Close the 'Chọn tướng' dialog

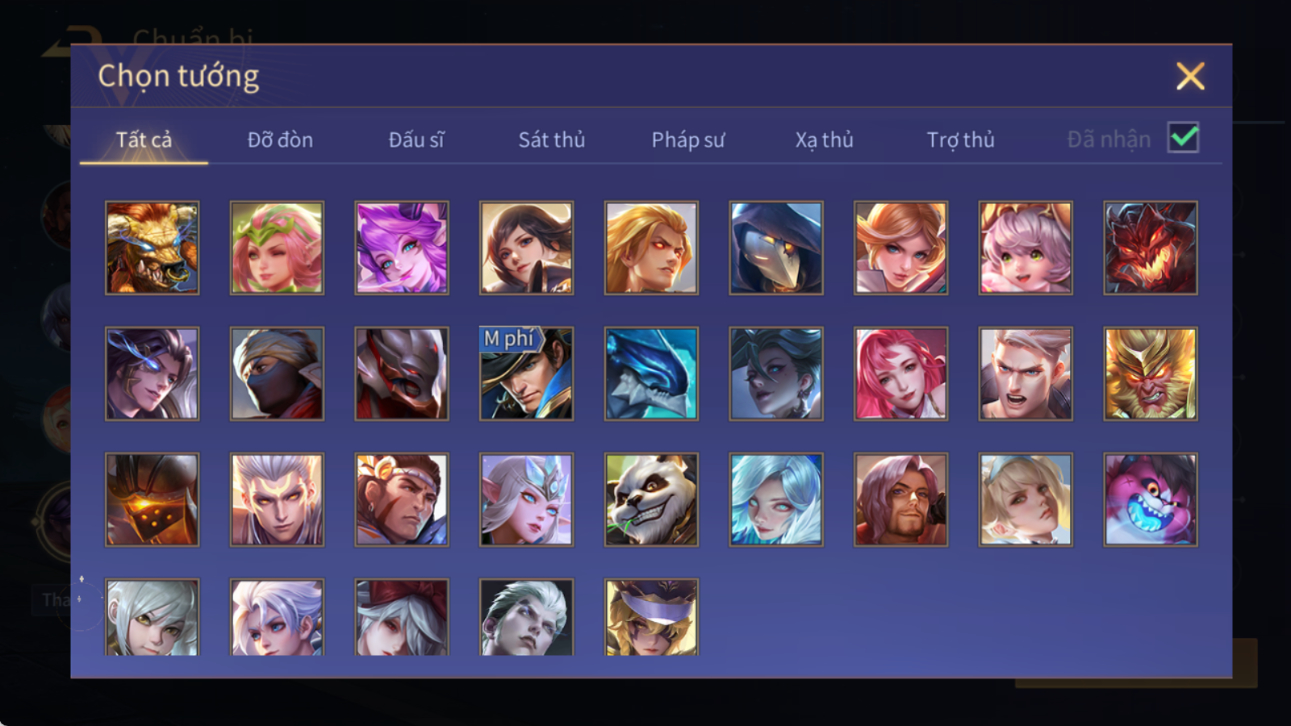tap(1190, 76)
